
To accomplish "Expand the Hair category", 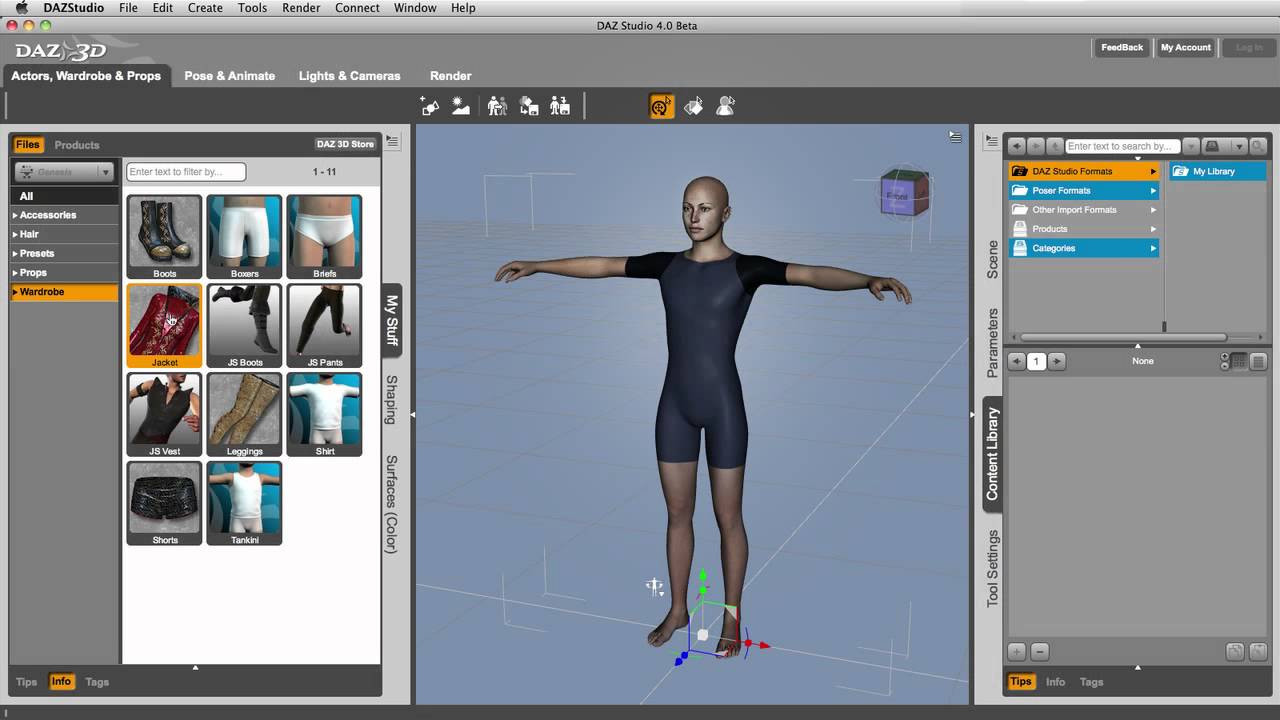I will (64, 234).
